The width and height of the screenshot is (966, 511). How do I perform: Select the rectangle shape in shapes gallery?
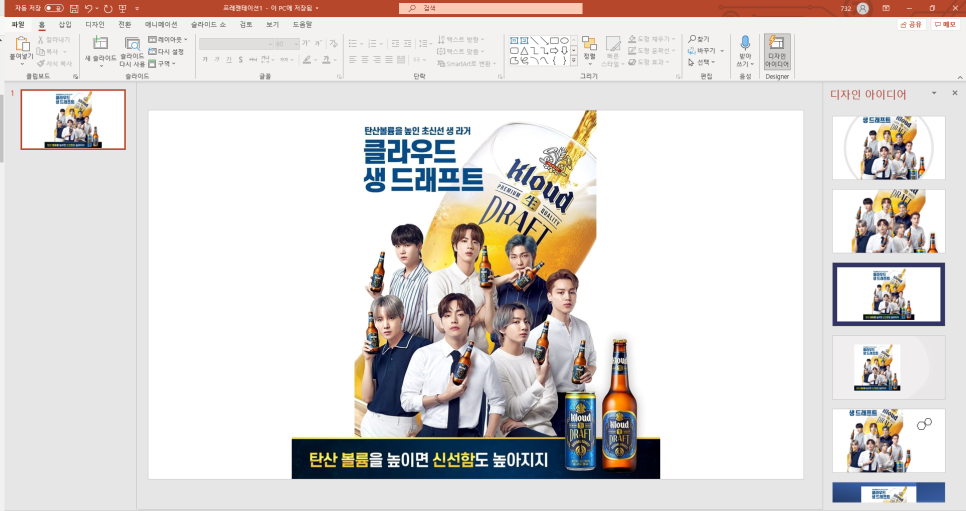point(554,41)
